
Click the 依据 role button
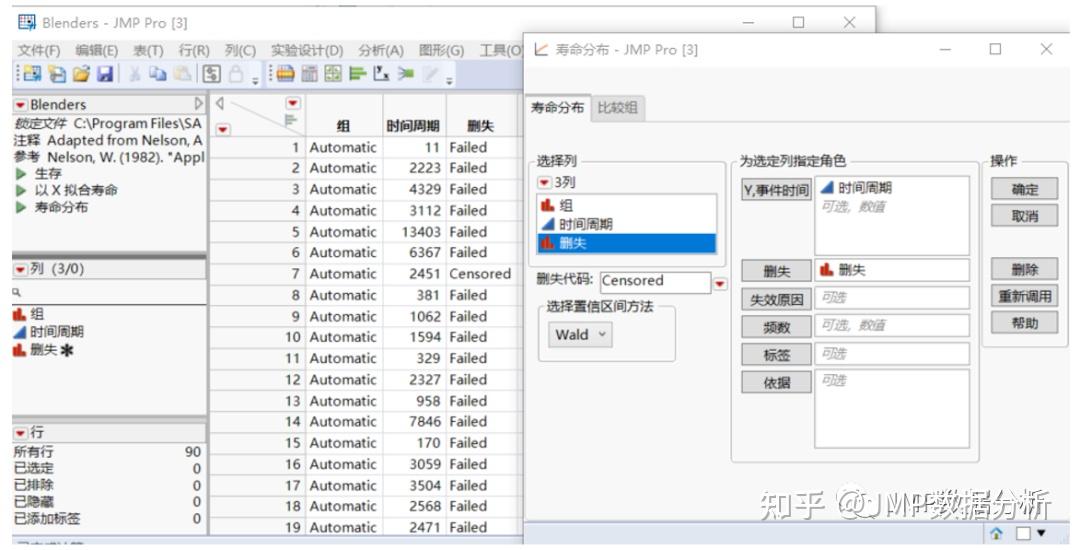(776, 382)
